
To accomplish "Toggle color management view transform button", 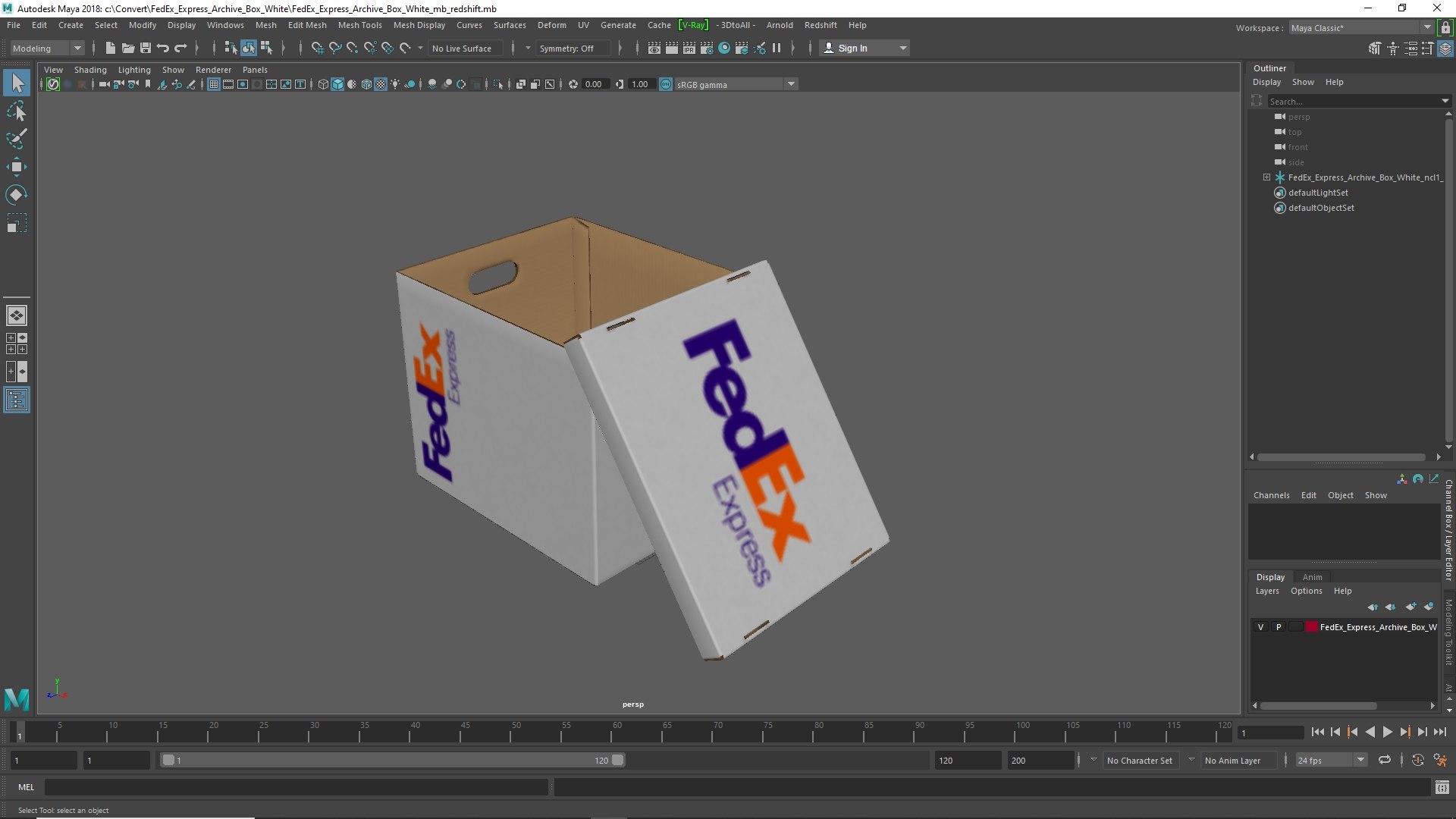I will pyautogui.click(x=666, y=84).
